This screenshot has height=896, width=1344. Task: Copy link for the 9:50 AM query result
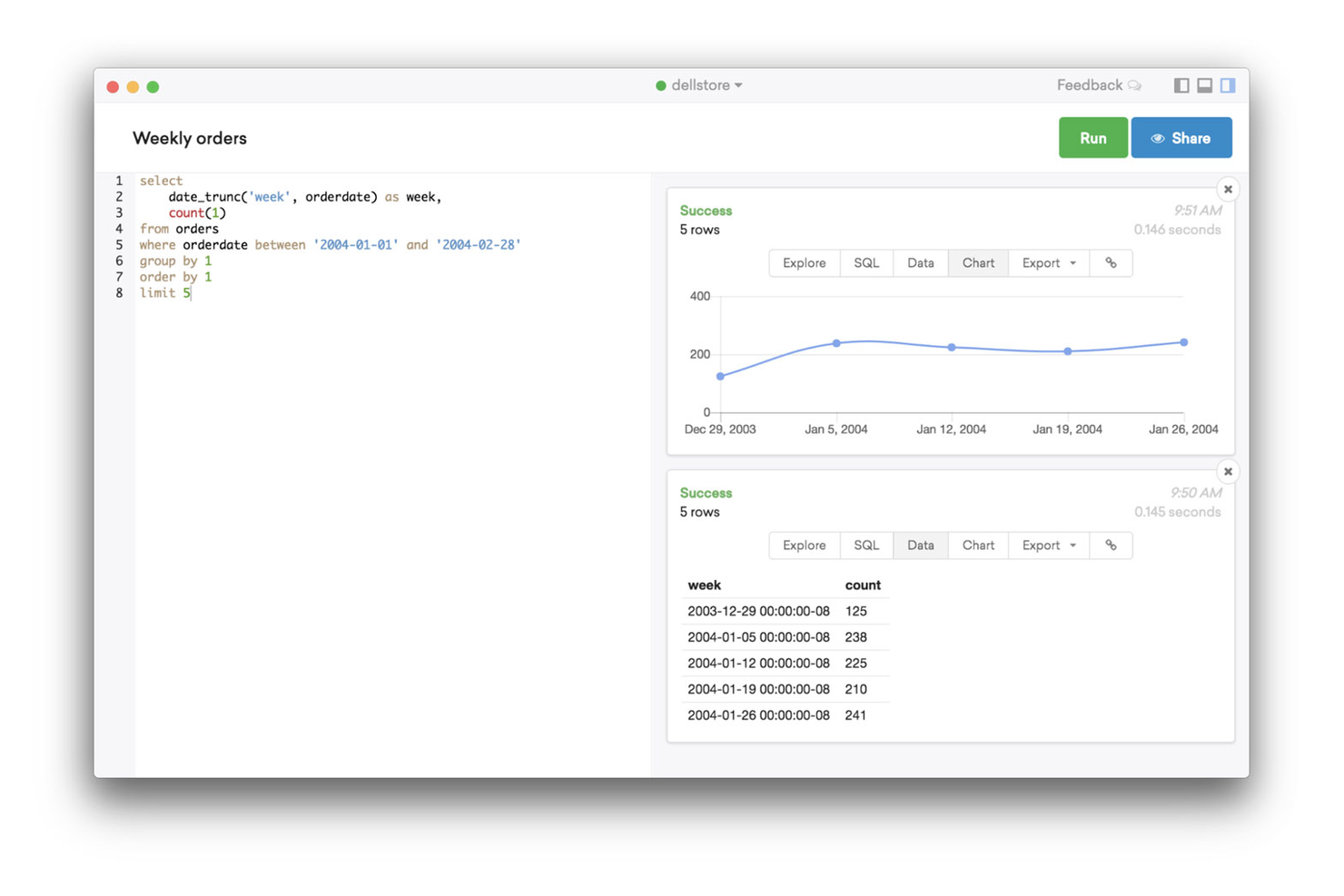coord(1111,545)
